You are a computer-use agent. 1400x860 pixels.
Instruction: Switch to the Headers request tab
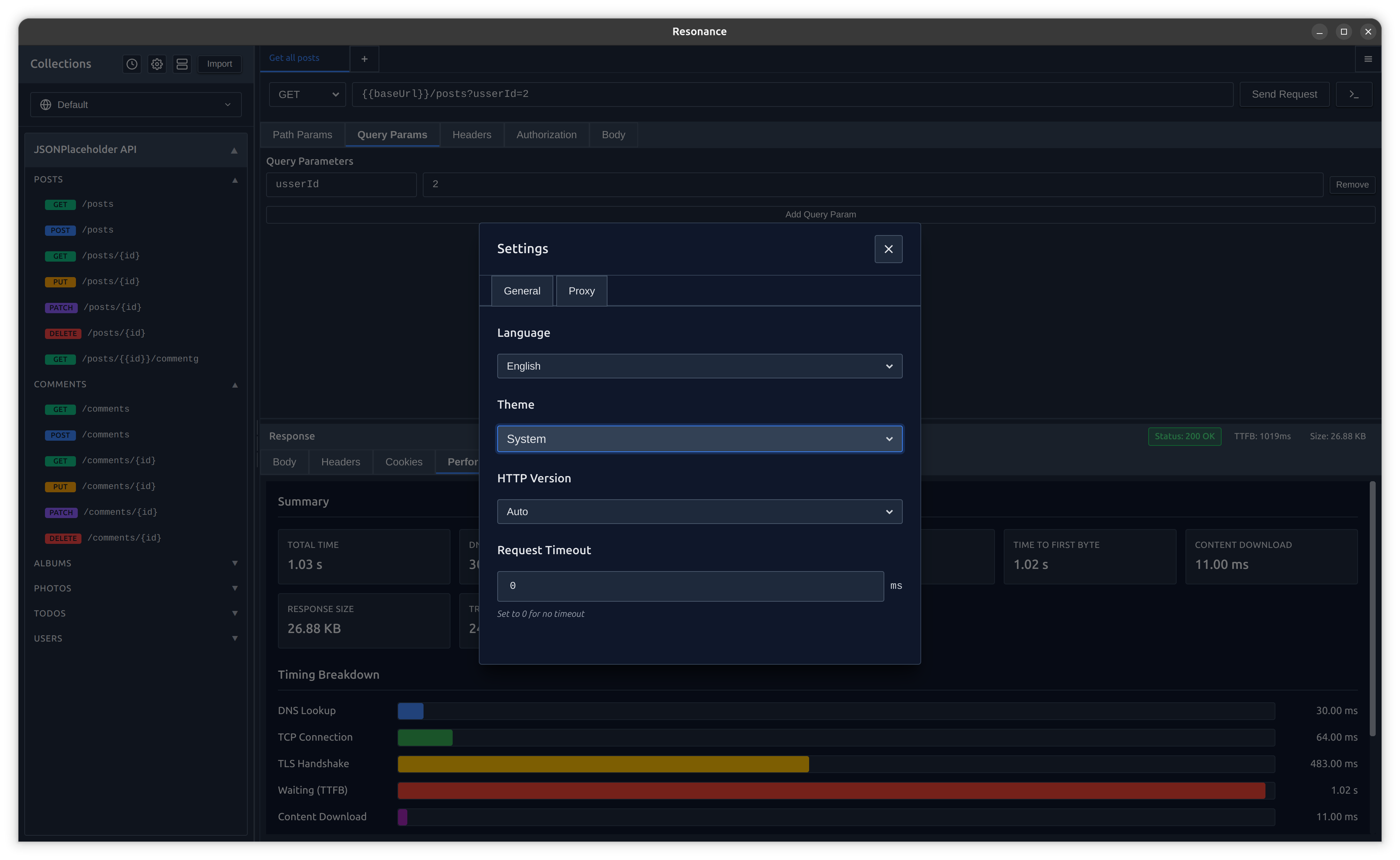click(x=471, y=135)
